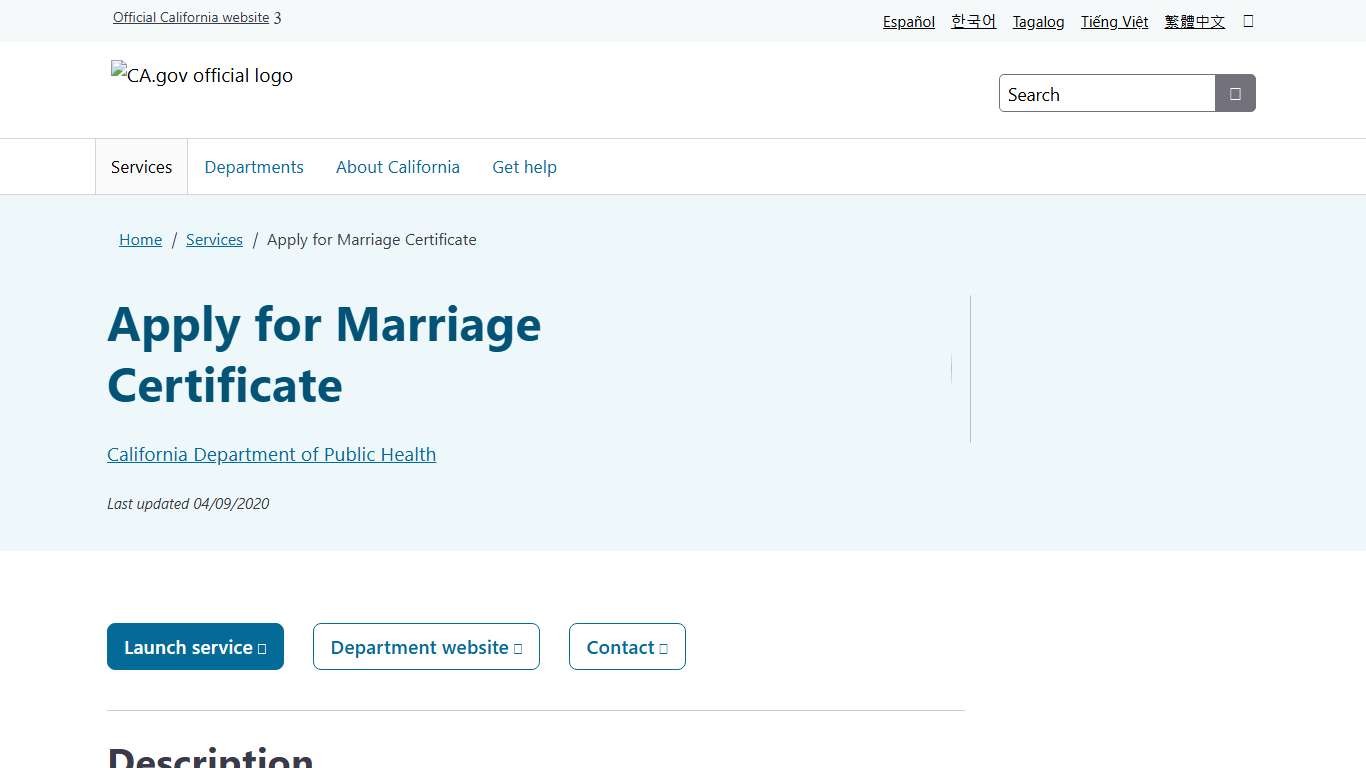Open the Español language link

908,21
